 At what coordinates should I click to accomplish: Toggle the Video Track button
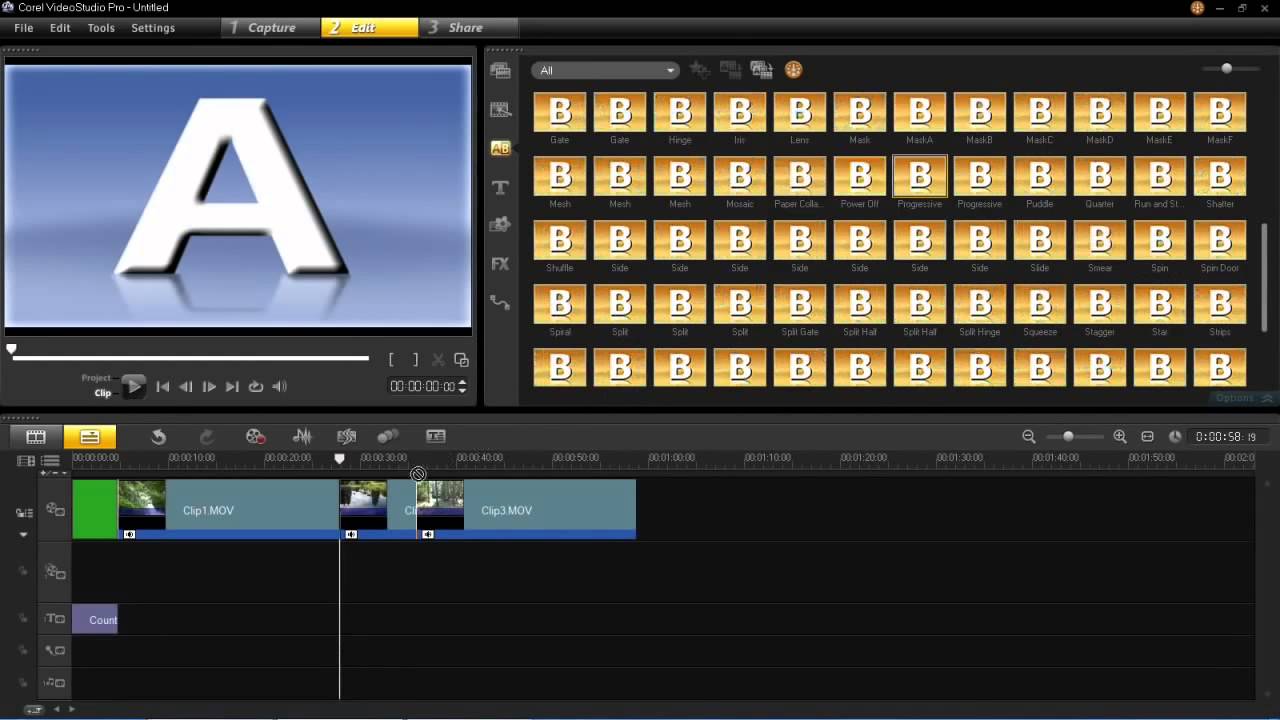(x=55, y=510)
